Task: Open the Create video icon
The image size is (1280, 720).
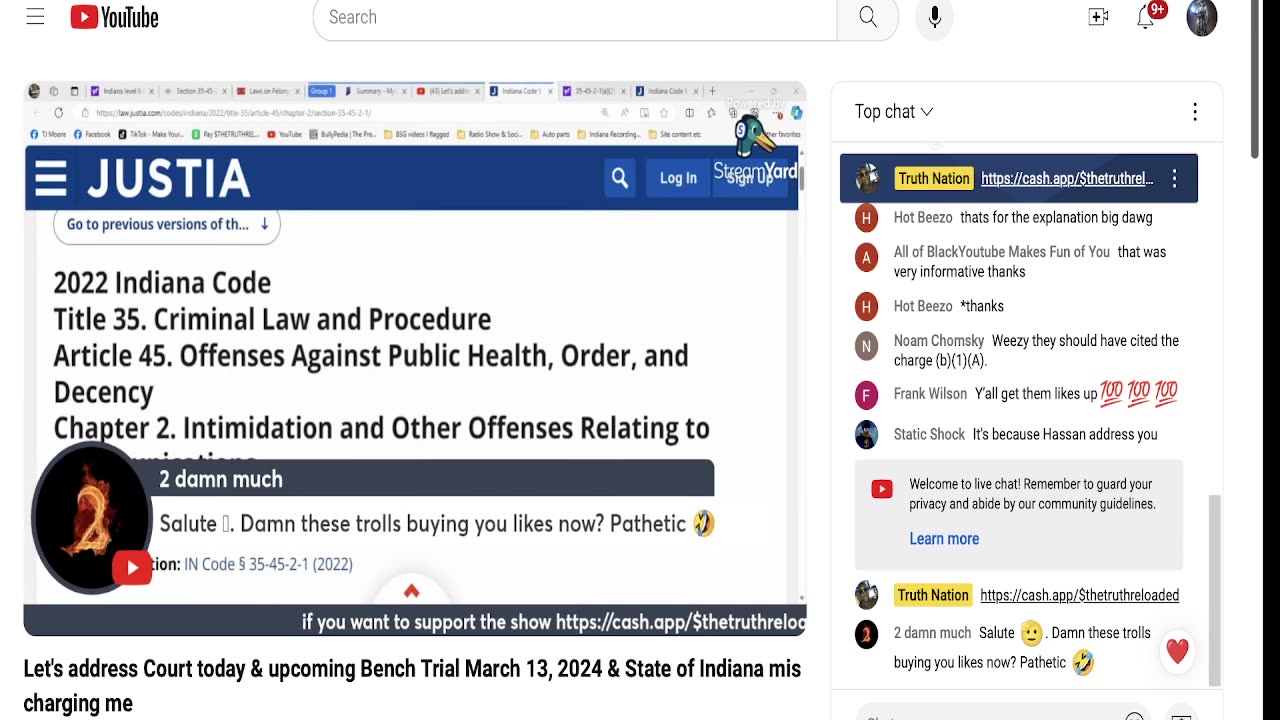Action: coord(1098,17)
